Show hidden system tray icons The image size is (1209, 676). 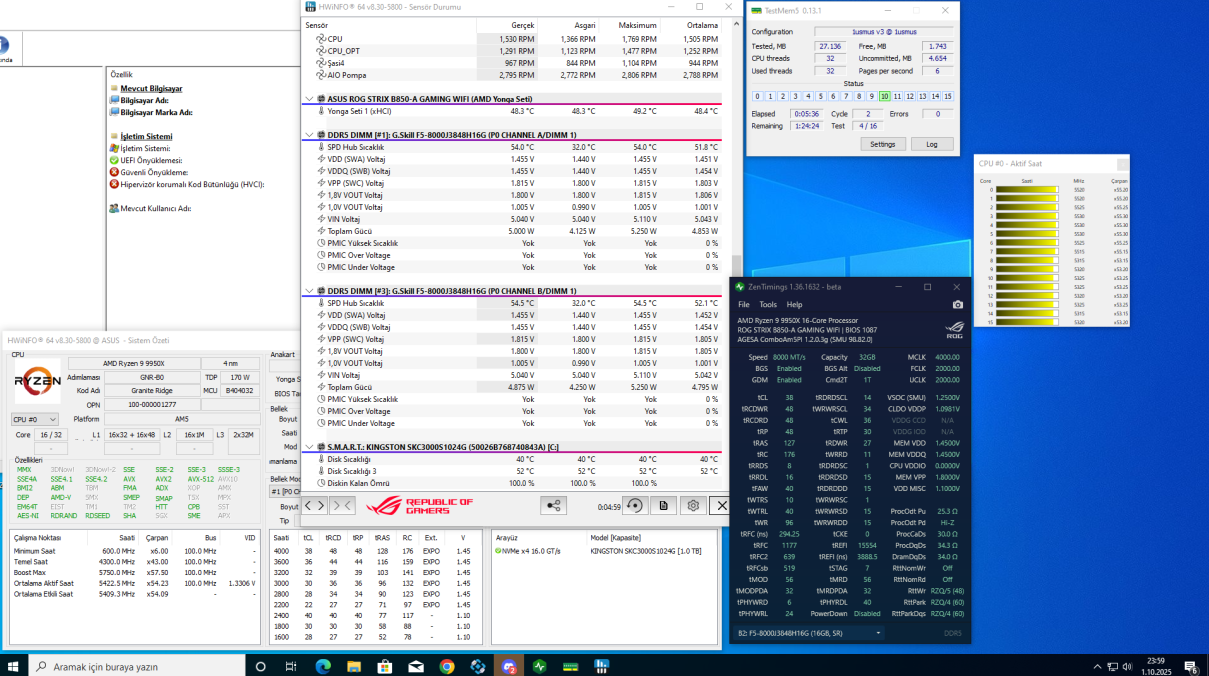pyautogui.click(x=1097, y=666)
